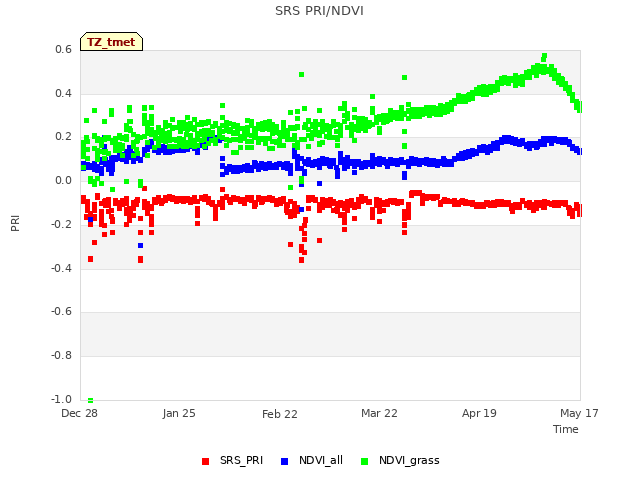Viewport: 640px width, 480px height.
Task: Click the -0.2 y-axis tick label
Action: tap(61, 224)
